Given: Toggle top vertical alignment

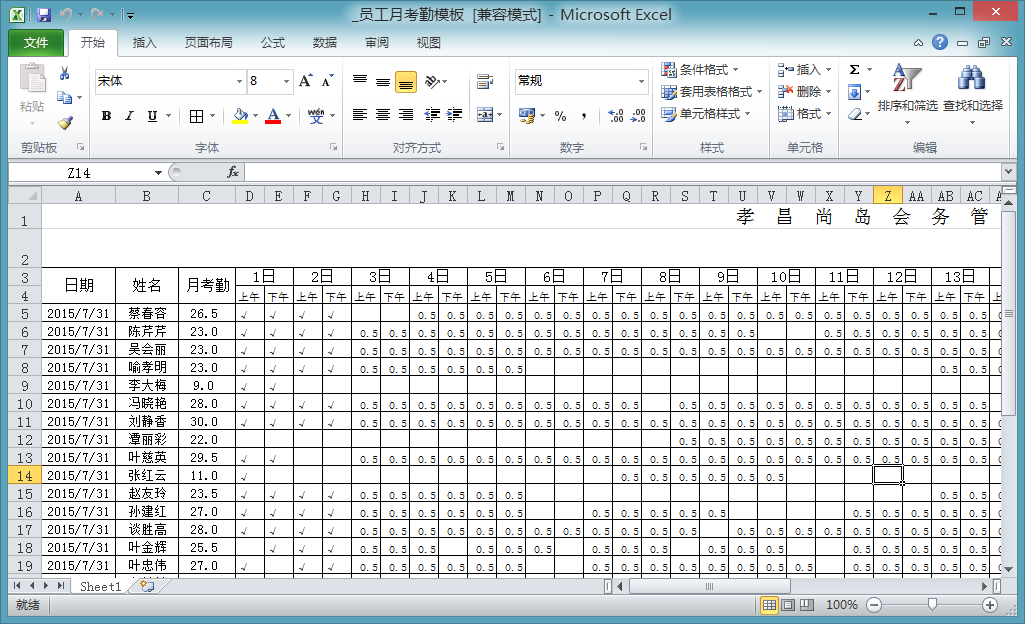Looking at the screenshot, I should [360, 81].
